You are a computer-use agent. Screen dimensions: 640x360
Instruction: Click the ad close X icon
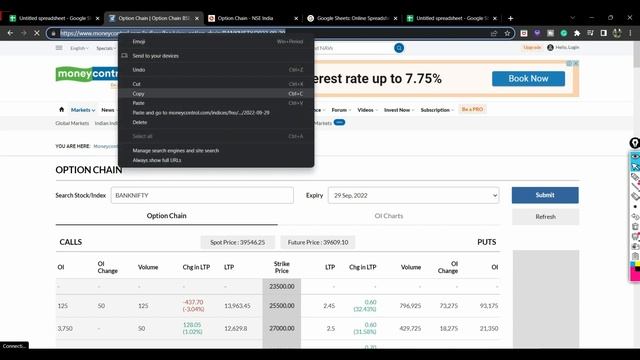pos(576,63)
